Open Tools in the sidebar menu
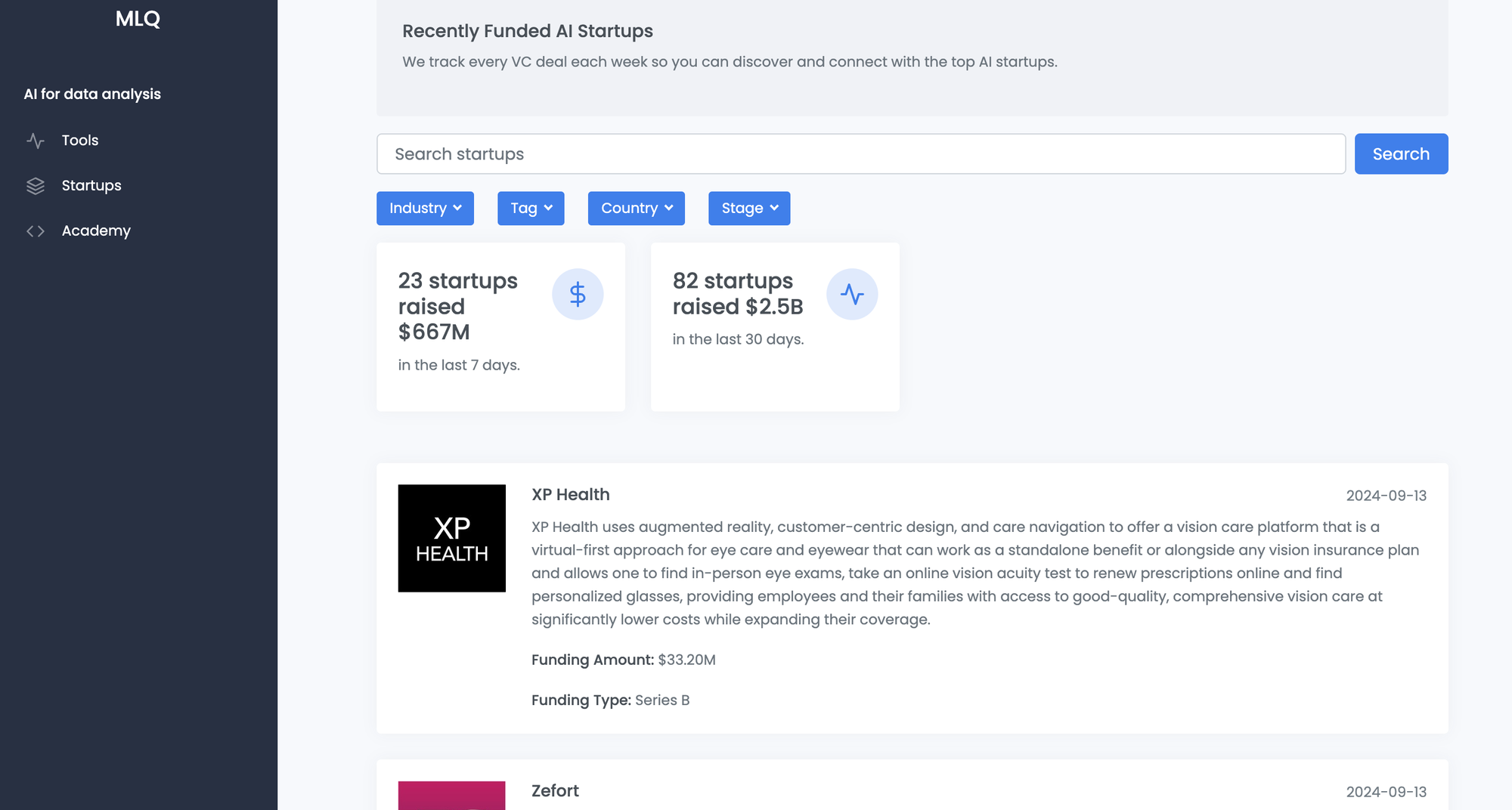The height and width of the screenshot is (810, 1512). tap(80, 141)
